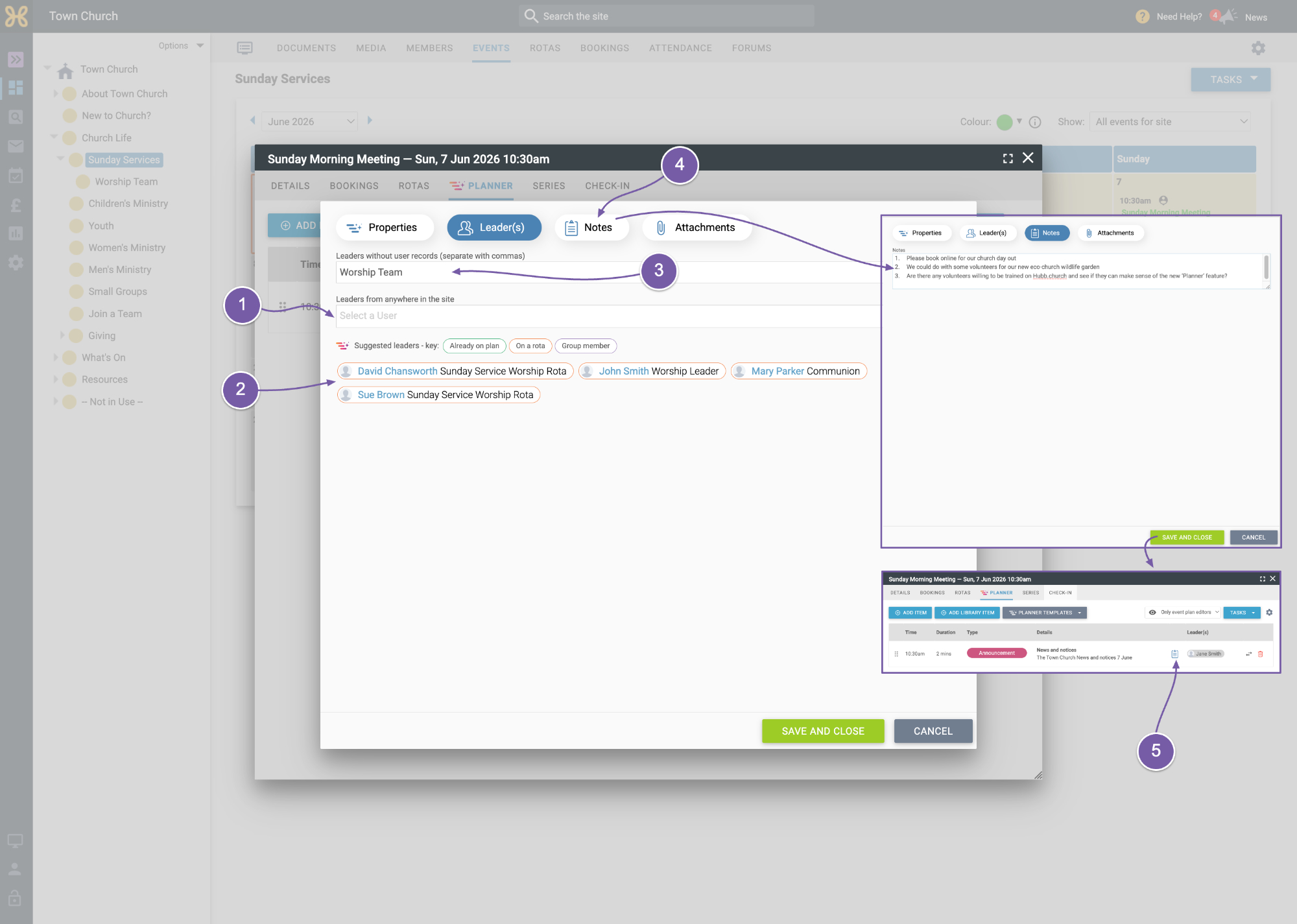
Task: Select Small Groups in site tree
Action: [117, 292]
